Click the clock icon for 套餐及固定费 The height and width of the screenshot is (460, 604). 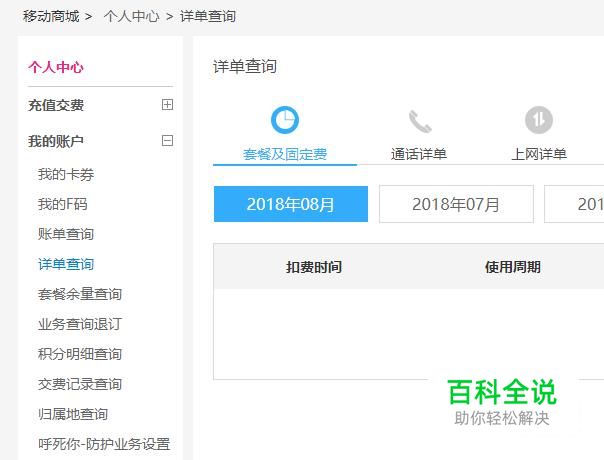(285, 120)
